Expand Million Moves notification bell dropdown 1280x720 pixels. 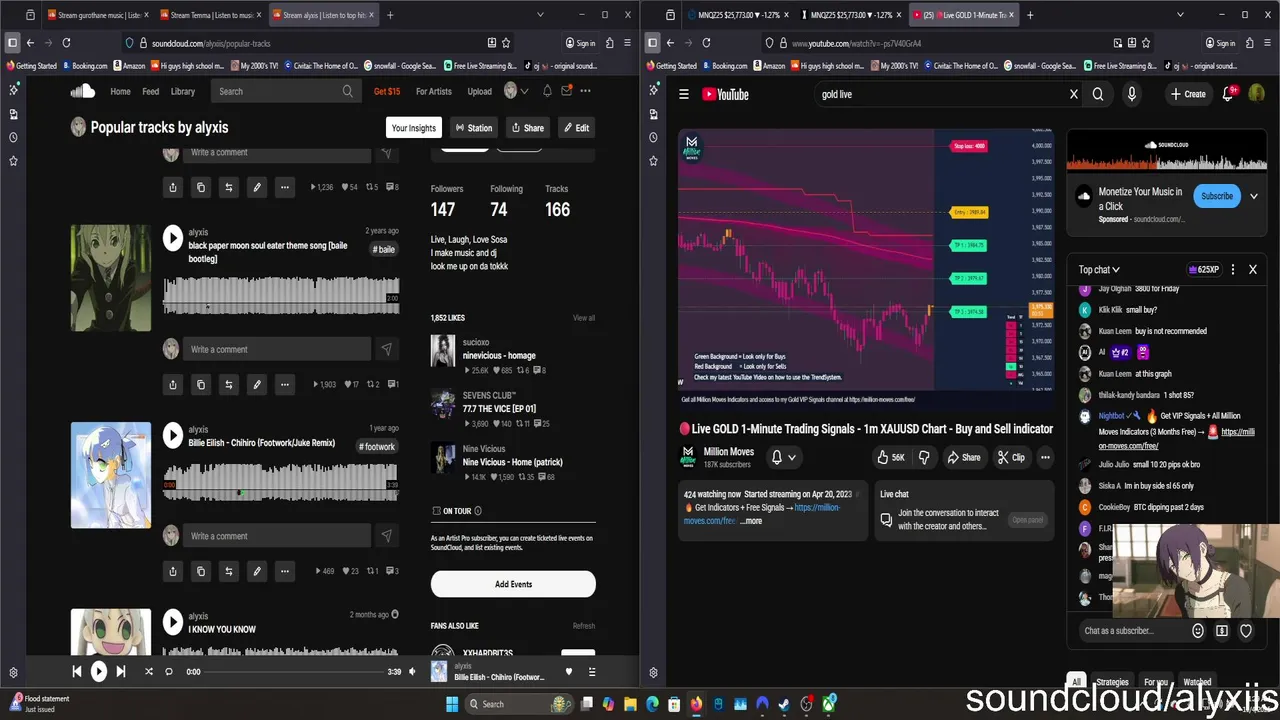pyautogui.click(x=783, y=457)
